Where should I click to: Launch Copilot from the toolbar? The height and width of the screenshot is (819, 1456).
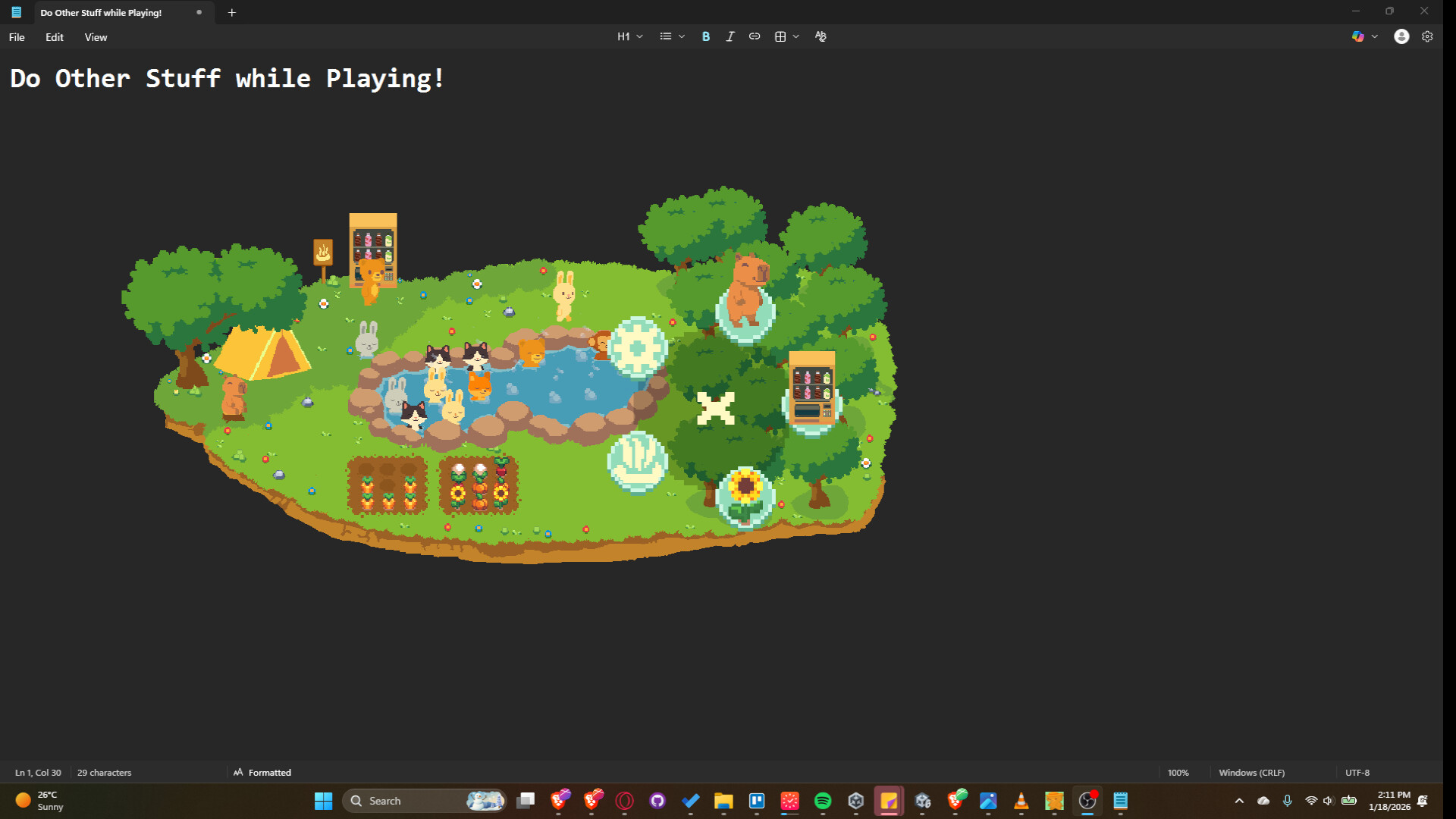click(1360, 36)
